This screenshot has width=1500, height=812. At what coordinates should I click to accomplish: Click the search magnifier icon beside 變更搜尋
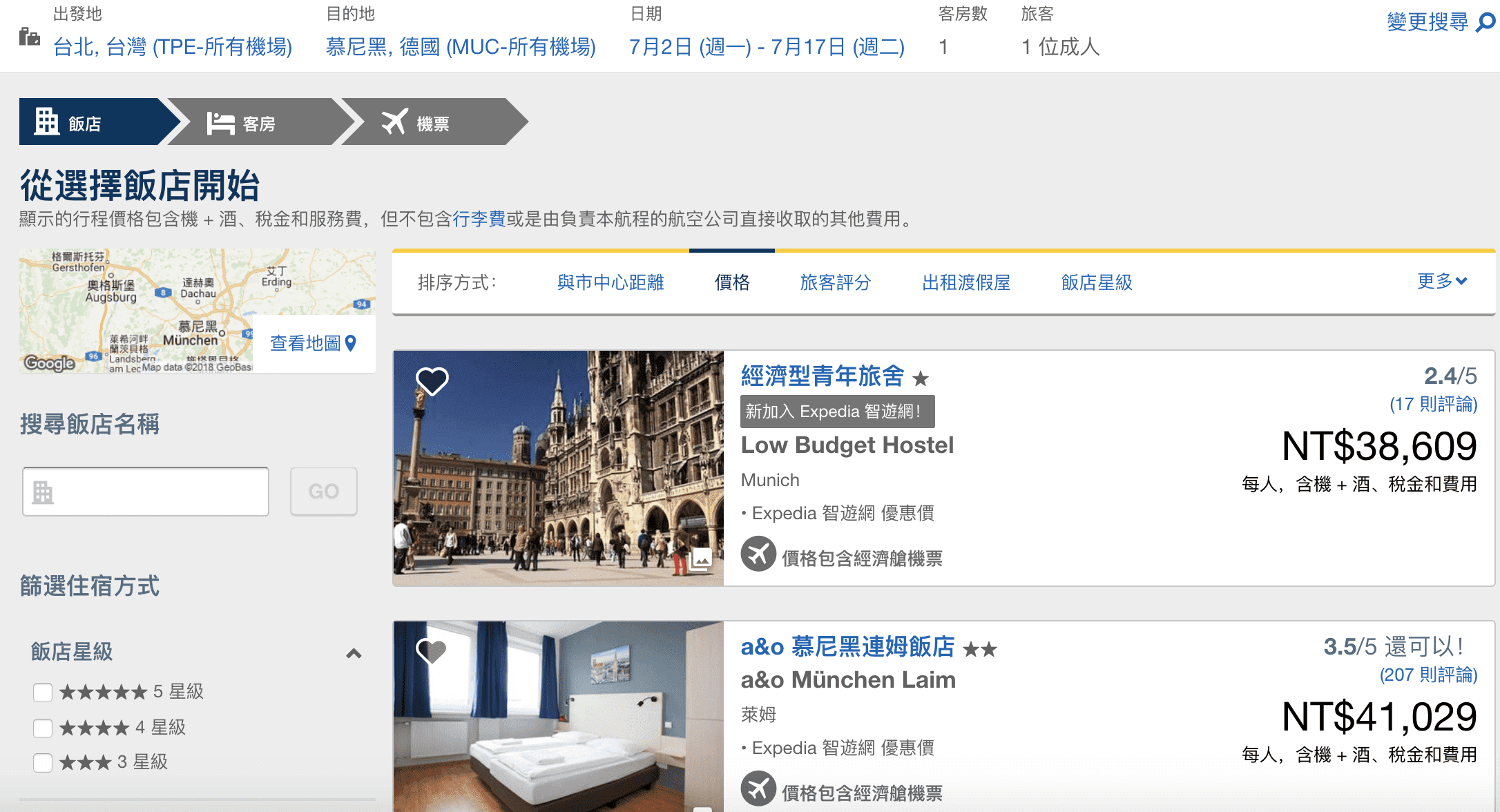pyautogui.click(x=1485, y=23)
